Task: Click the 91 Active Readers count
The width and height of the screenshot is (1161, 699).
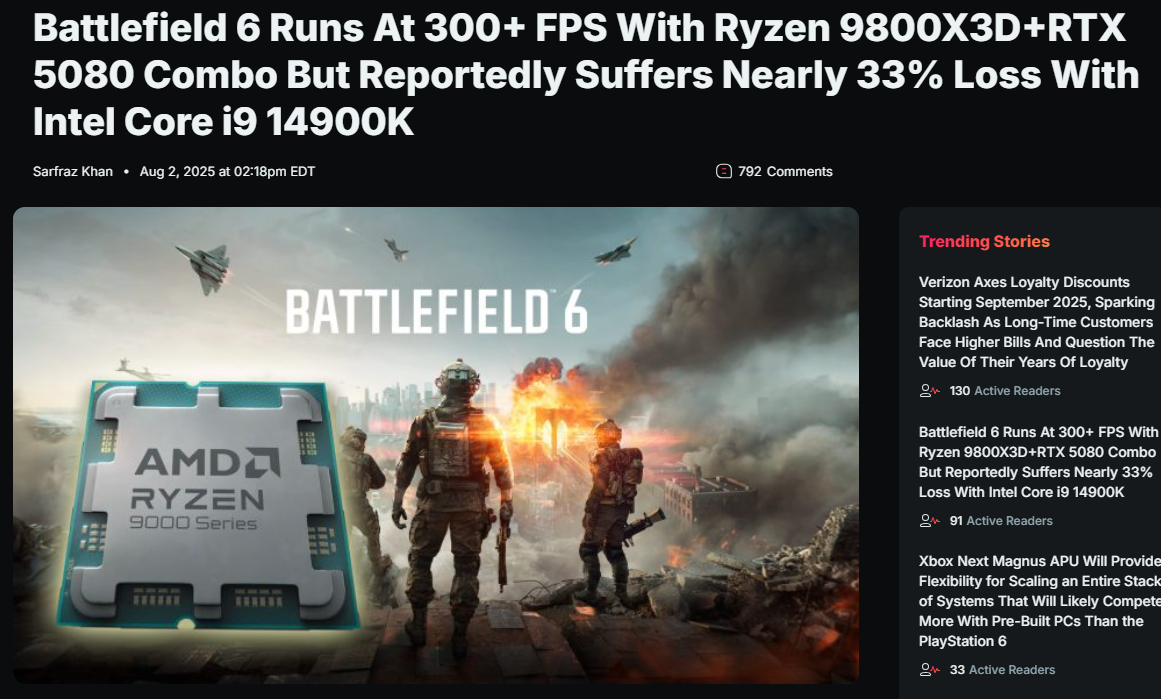Action: click(1001, 521)
